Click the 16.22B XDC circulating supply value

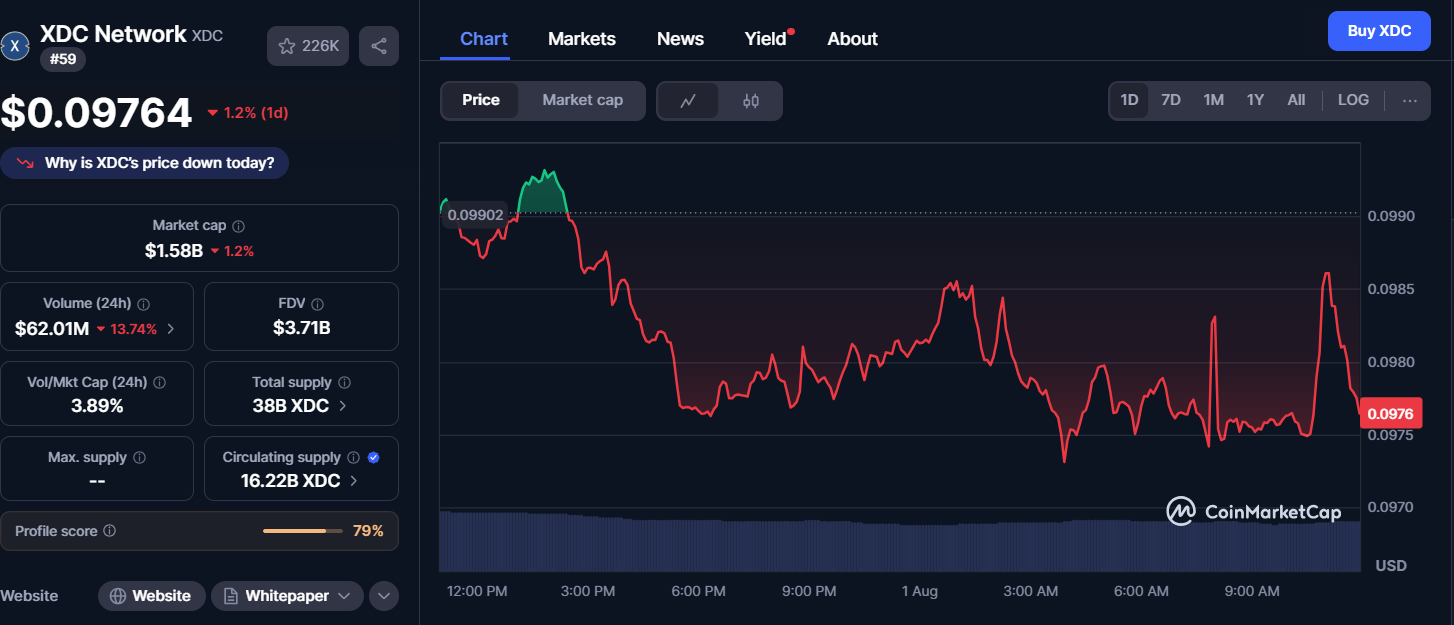(x=291, y=481)
